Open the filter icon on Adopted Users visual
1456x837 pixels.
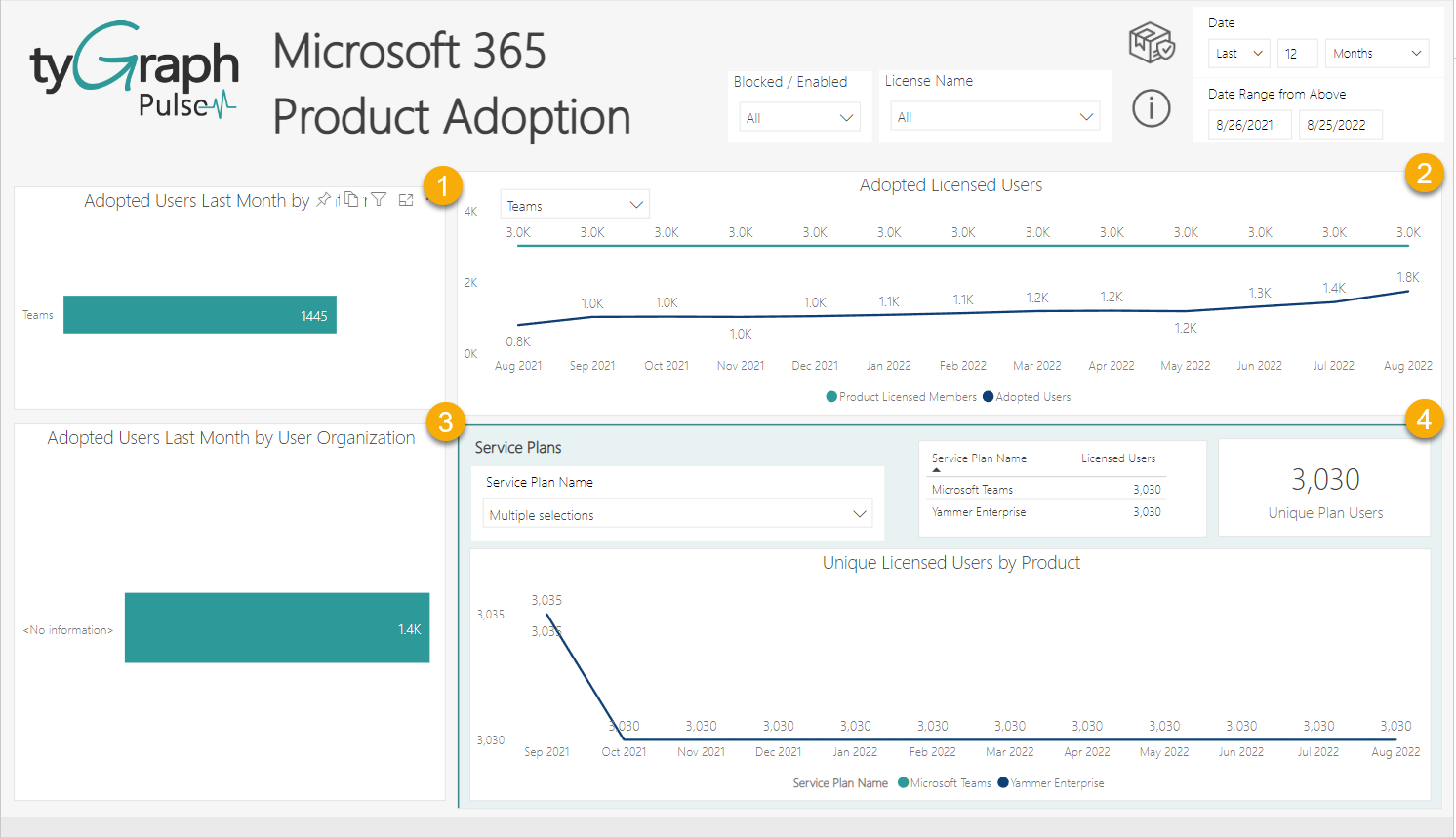(x=379, y=199)
